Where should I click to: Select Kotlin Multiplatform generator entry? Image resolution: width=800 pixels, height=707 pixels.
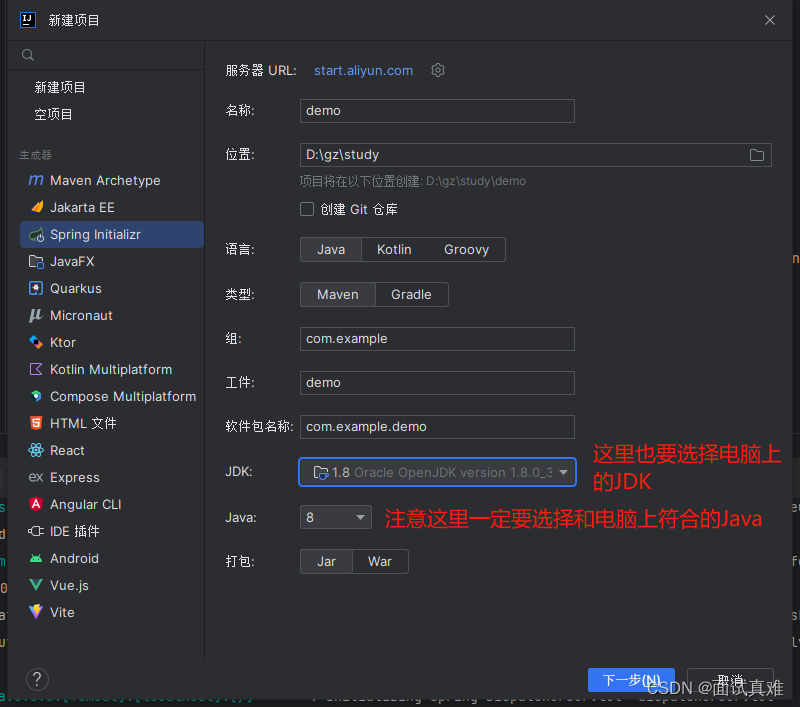112,369
